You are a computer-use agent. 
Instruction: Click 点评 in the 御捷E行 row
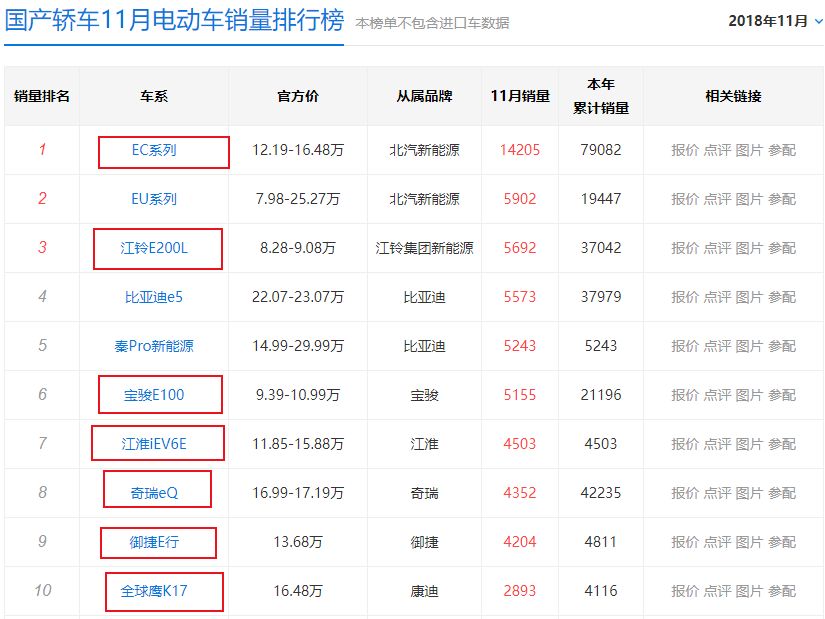tap(717, 542)
